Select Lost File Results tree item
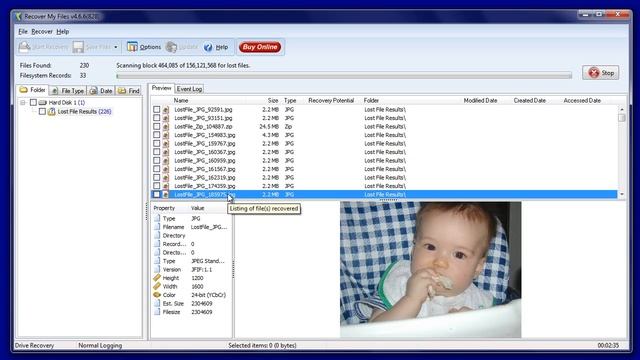The image size is (640, 360). [84, 111]
